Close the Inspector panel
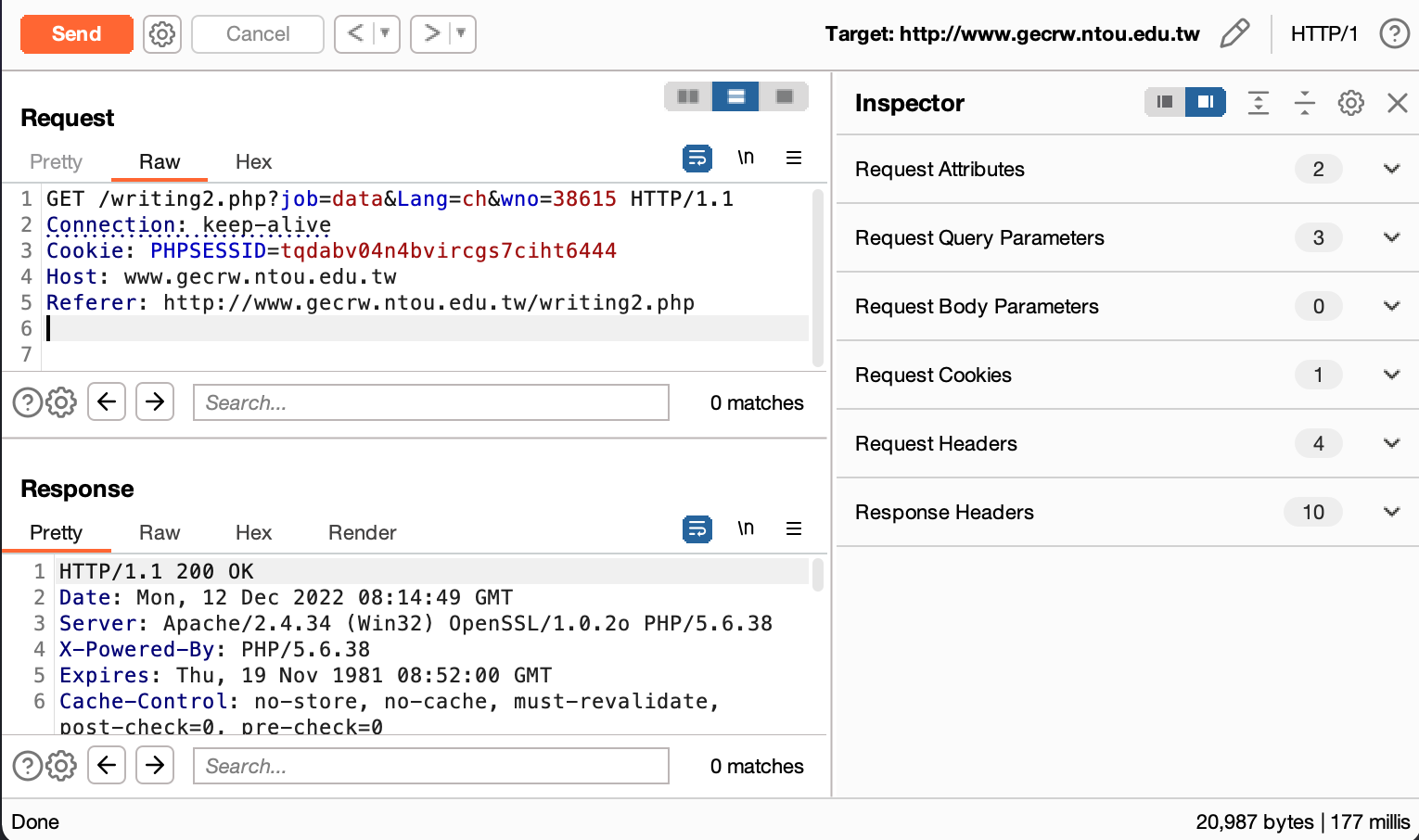Image resolution: width=1419 pixels, height=840 pixels. coord(1398,102)
